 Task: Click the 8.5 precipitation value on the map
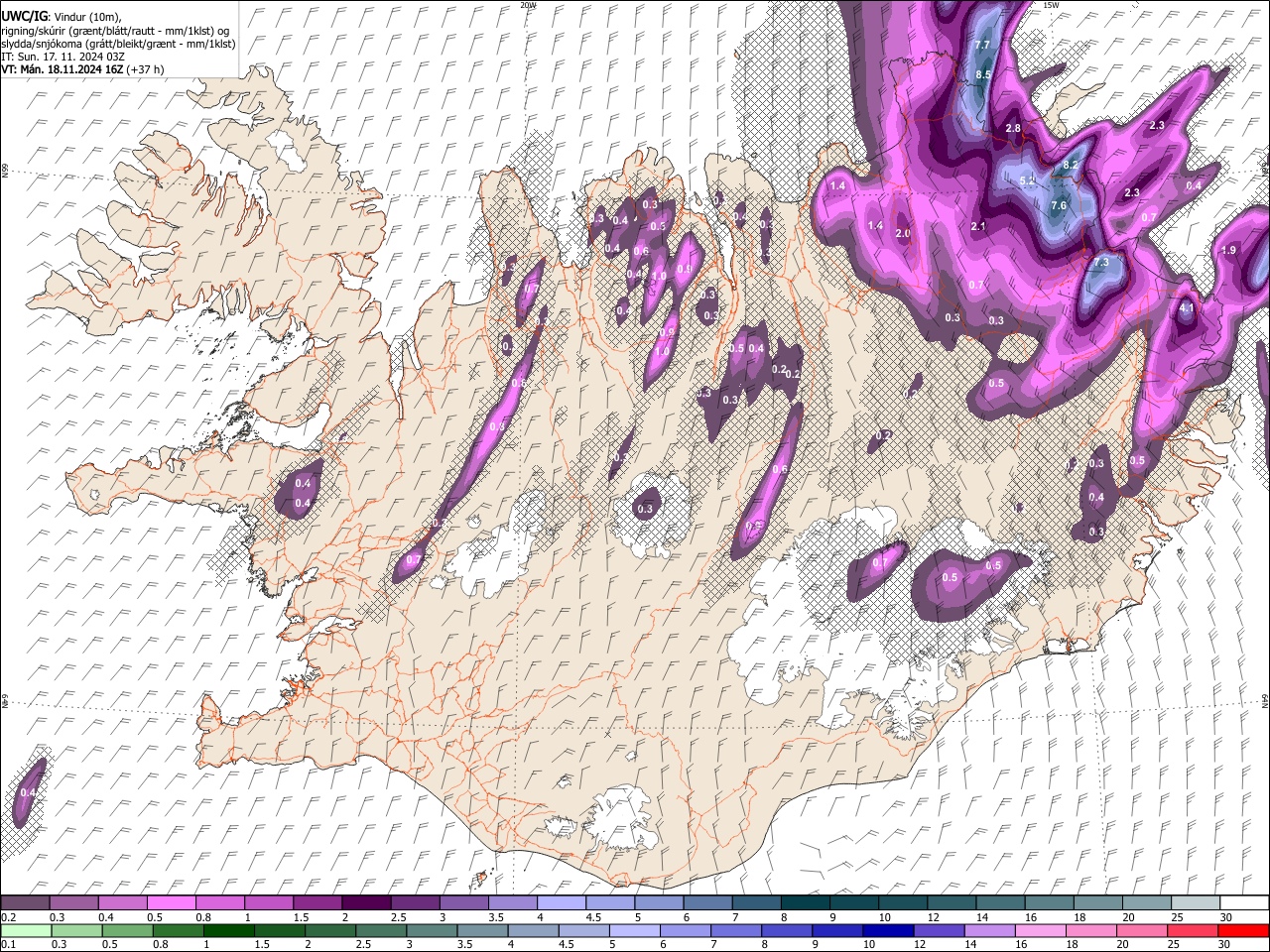click(983, 75)
